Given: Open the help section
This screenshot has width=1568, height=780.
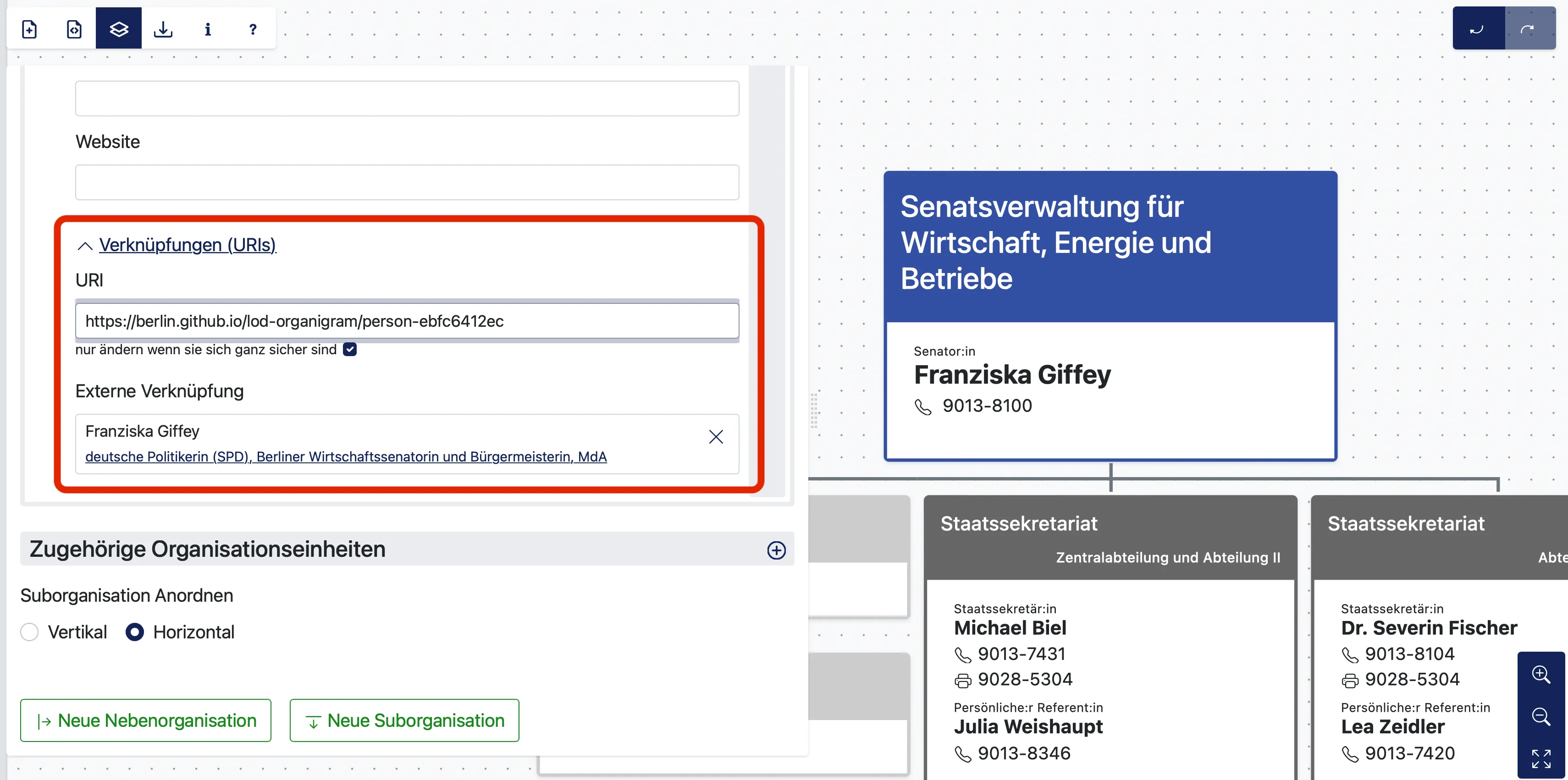Looking at the screenshot, I should click(252, 28).
